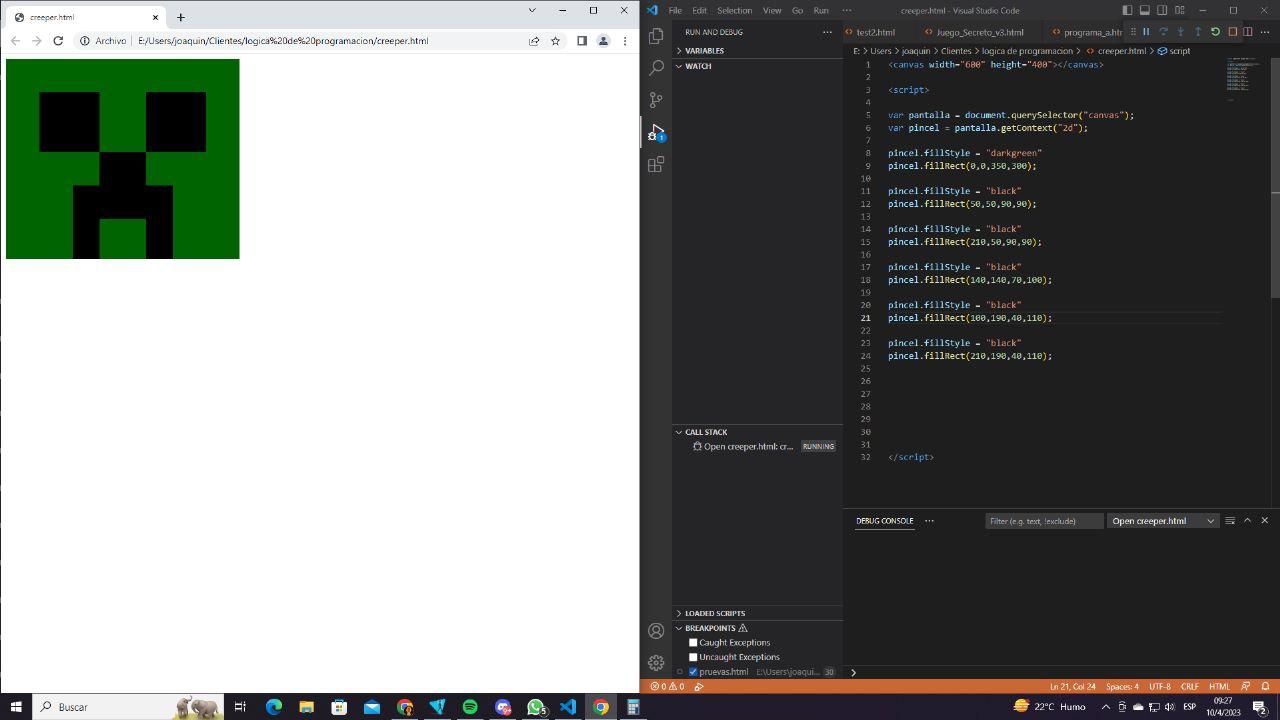Change indentation via Spaces: 4
Image resolution: width=1280 pixels, height=720 pixels.
point(1122,686)
